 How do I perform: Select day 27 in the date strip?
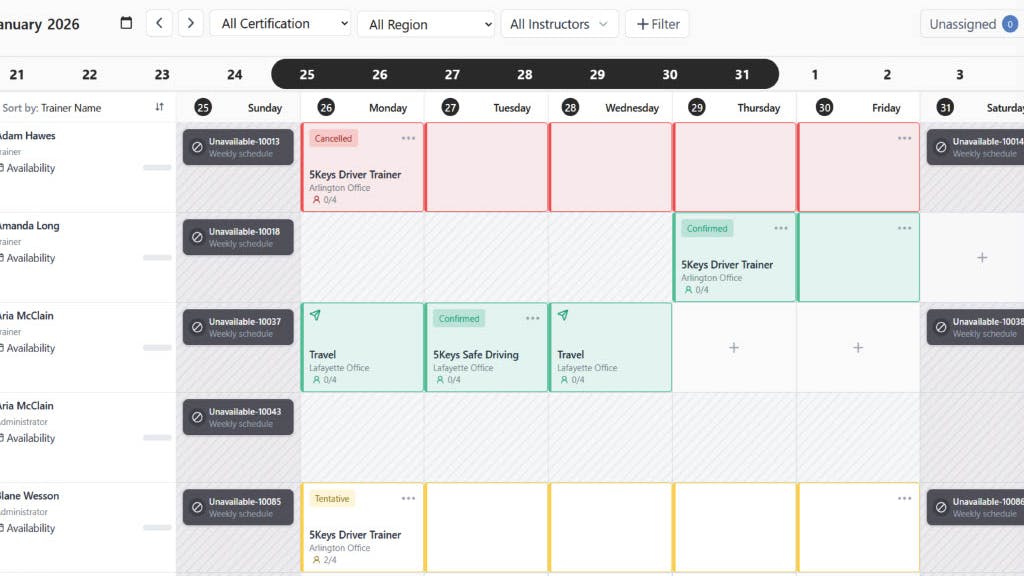(452, 74)
